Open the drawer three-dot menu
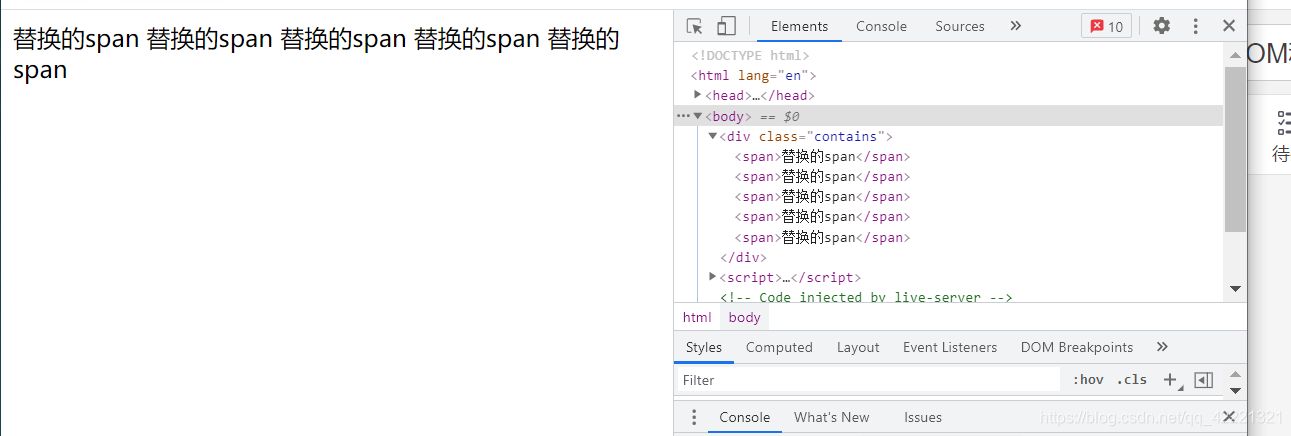The image size is (1291, 436). [693, 417]
